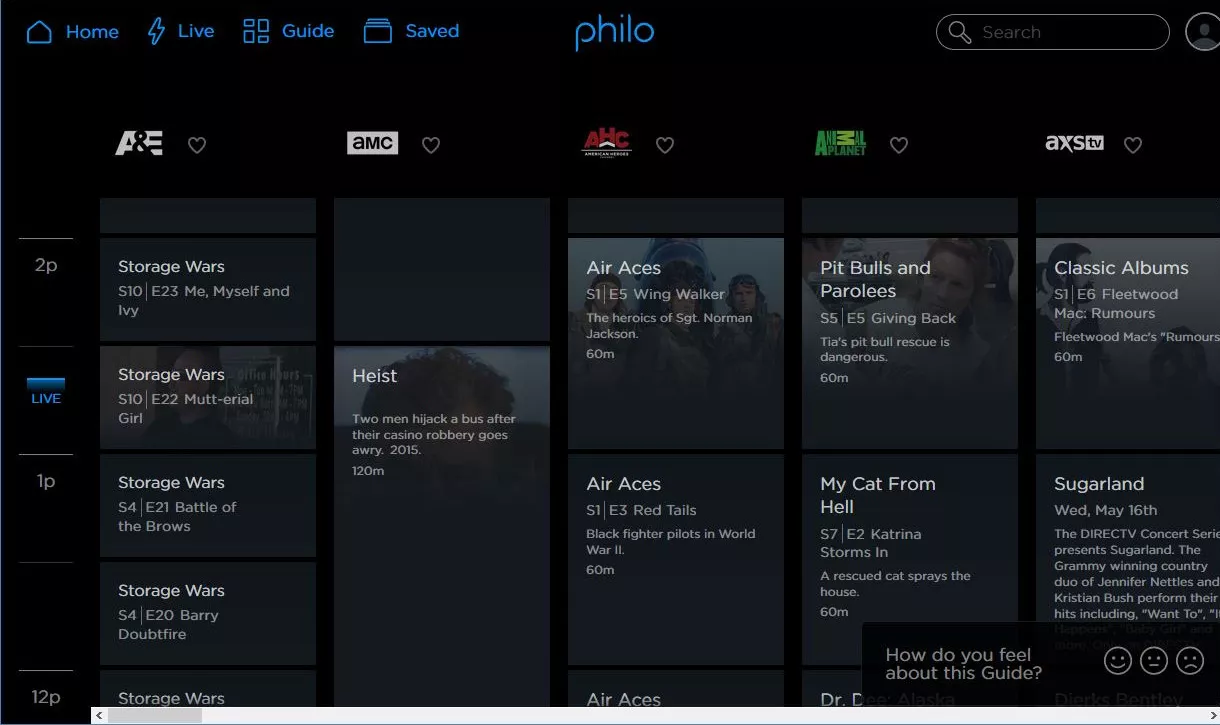This screenshot has width=1220, height=725.
Task: Click the Guide grid icon
Action: pos(256,31)
